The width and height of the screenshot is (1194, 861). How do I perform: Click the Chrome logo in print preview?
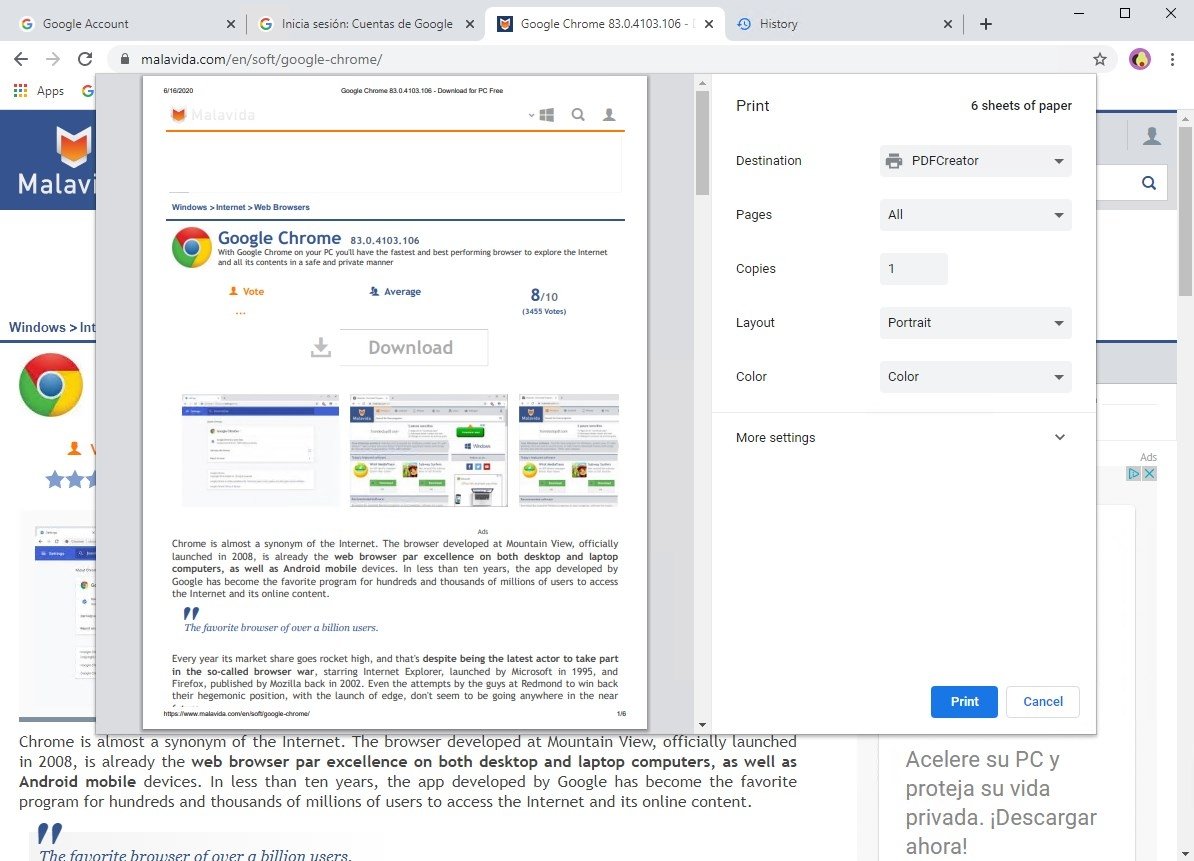(x=192, y=247)
